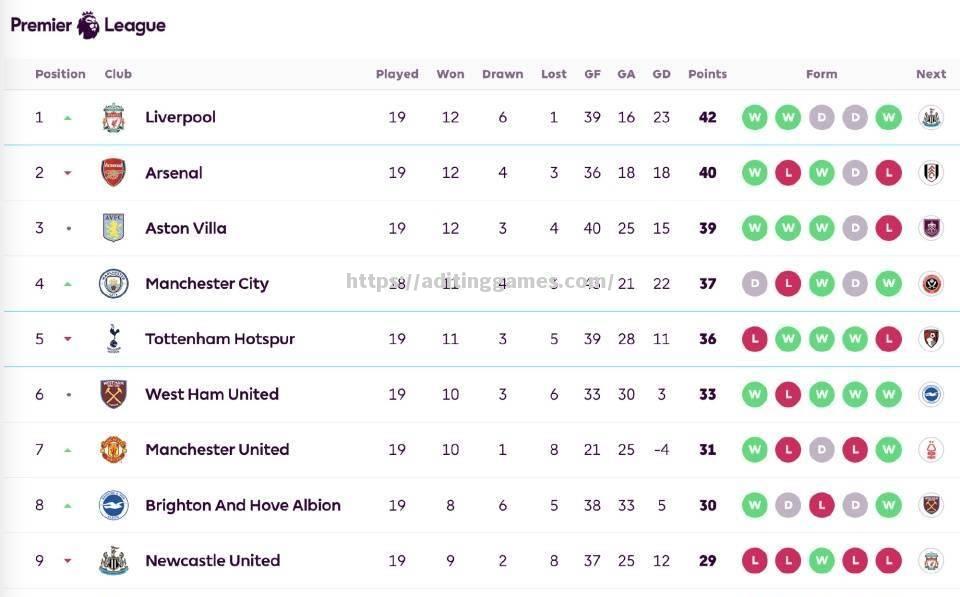Screen dimensions: 960x597
Task: Click Manchester City's first draw form badge
Action: click(x=755, y=284)
